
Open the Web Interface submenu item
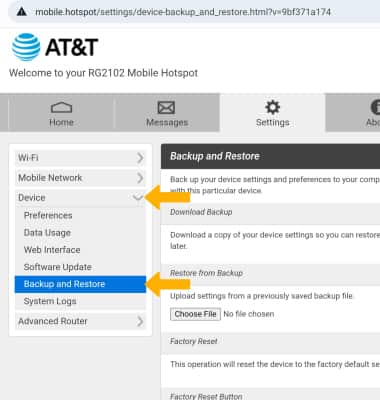pos(52,250)
